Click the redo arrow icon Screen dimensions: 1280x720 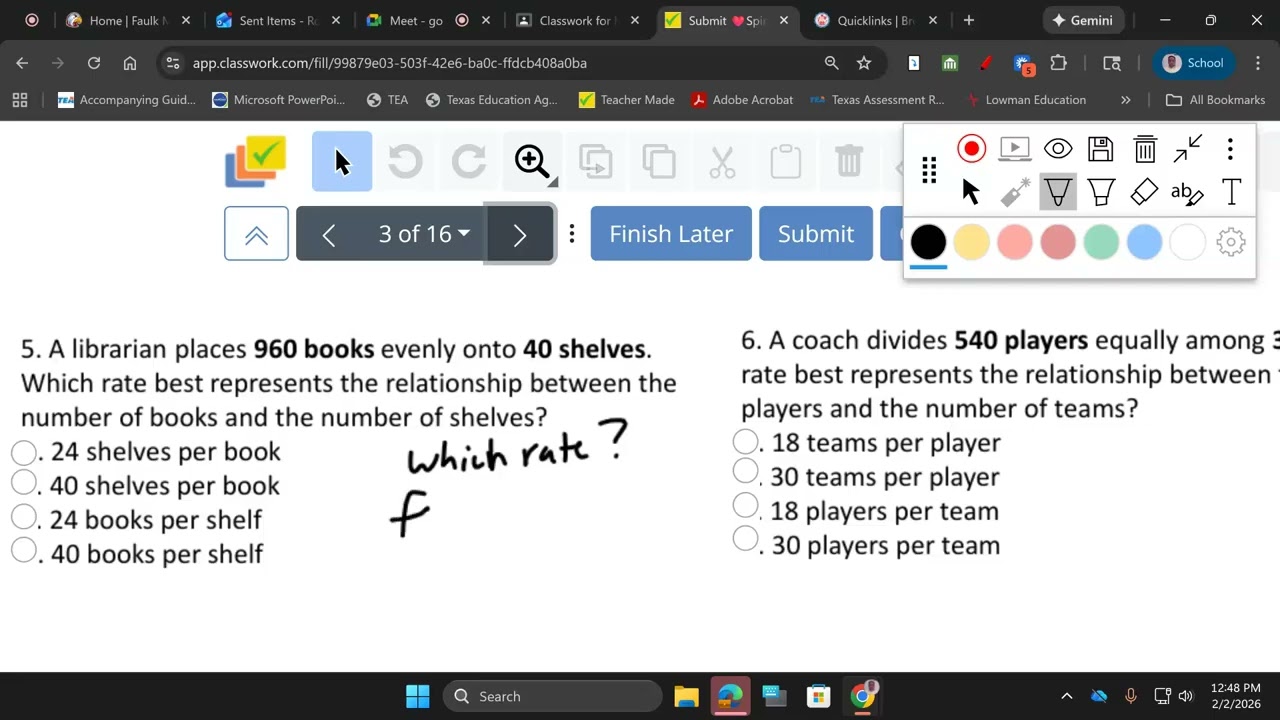[x=469, y=161]
